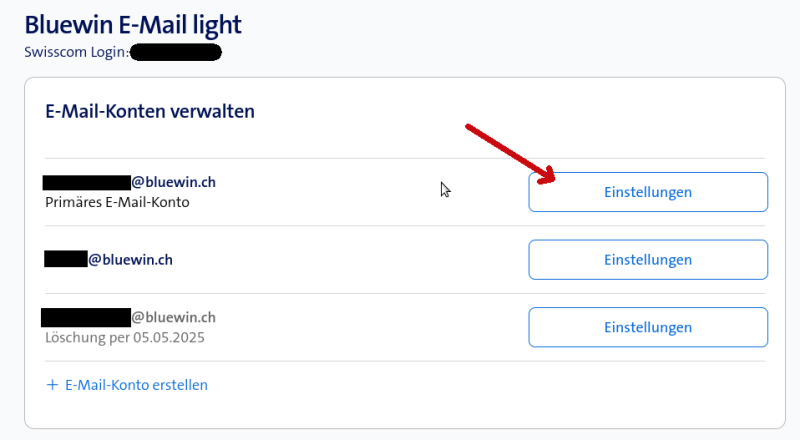This screenshot has height=440, width=800.
Task: Click the 'Löschung per 05.05.2025' notice
Action: coord(125,338)
